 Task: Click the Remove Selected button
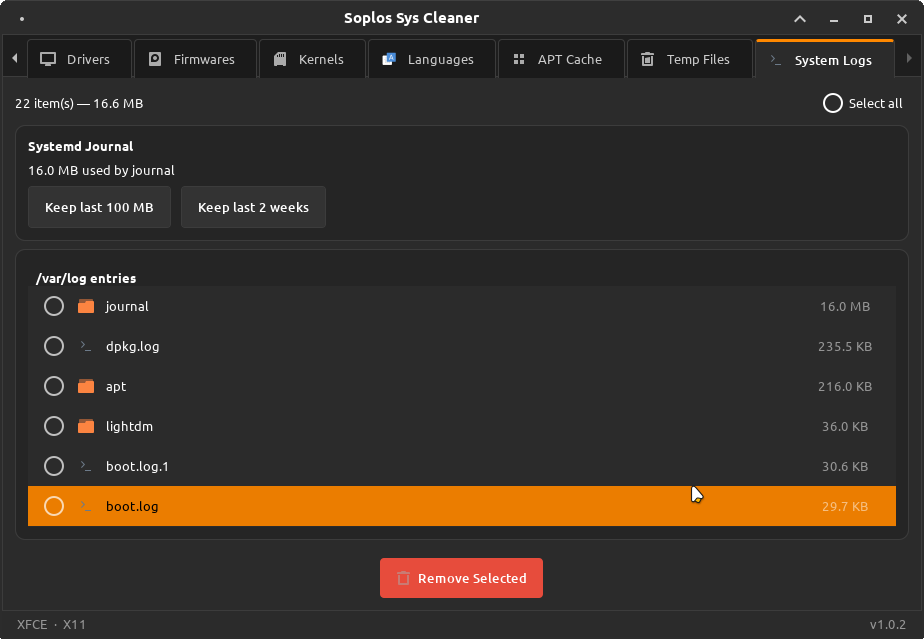point(461,578)
